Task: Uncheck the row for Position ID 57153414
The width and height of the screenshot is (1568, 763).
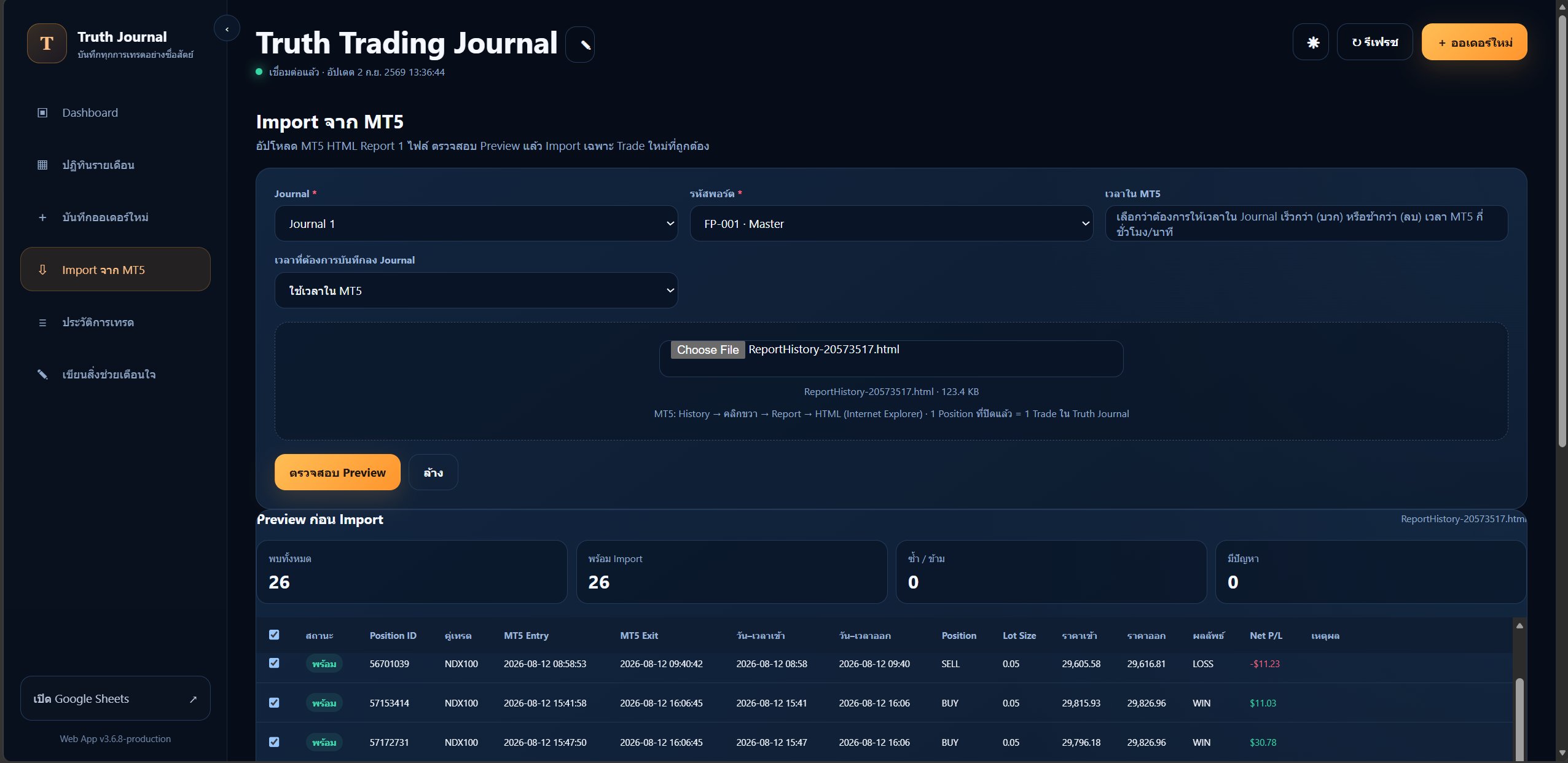Action: pos(274,702)
